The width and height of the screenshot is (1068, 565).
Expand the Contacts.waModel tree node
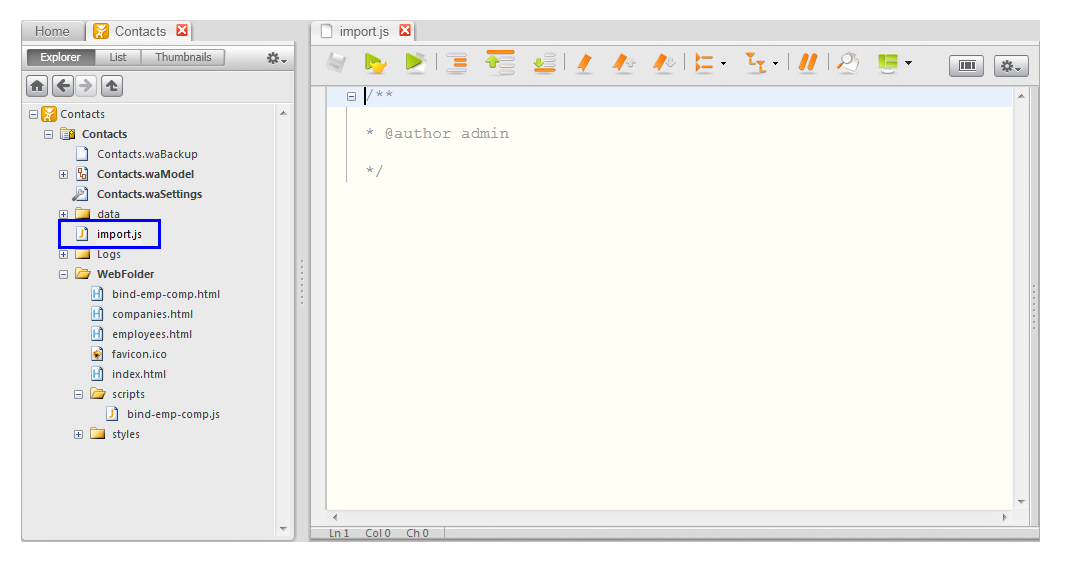(64, 174)
